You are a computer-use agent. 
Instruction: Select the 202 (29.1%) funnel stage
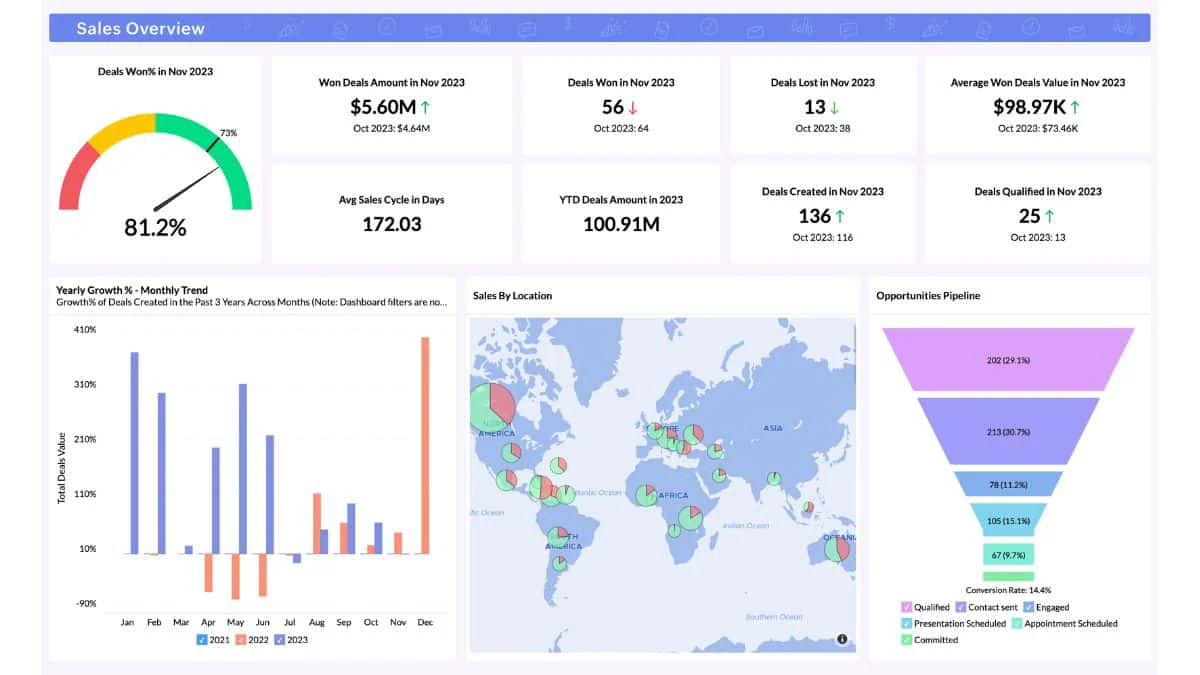click(1008, 359)
